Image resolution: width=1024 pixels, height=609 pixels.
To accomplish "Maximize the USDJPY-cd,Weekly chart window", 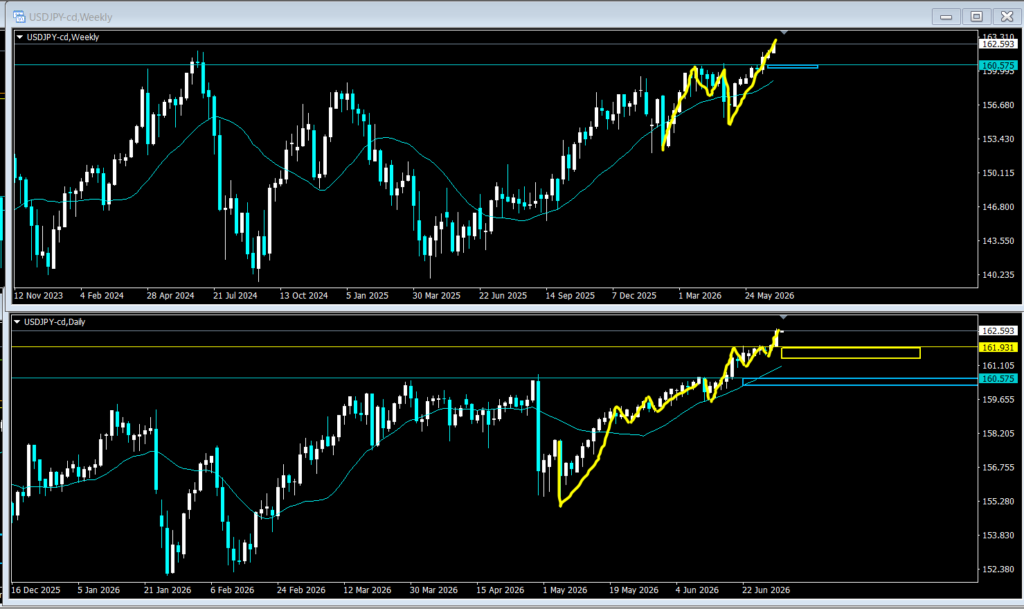I will pyautogui.click(x=976, y=16).
